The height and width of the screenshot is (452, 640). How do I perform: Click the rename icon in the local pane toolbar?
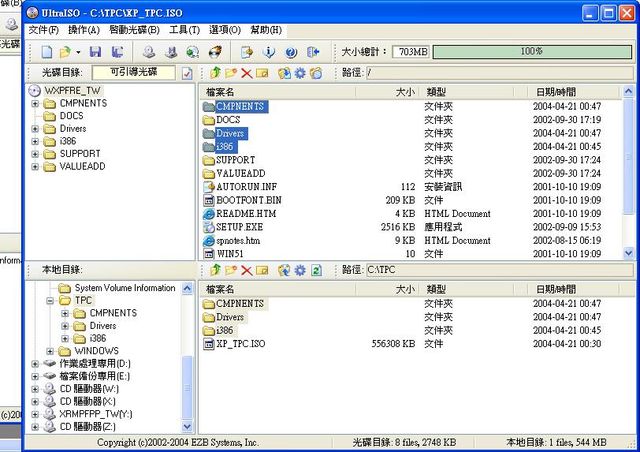[262, 270]
